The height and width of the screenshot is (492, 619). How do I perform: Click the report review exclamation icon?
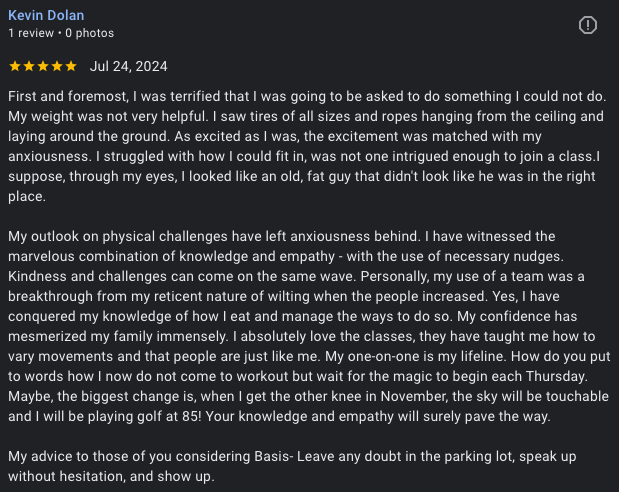point(589,24)
